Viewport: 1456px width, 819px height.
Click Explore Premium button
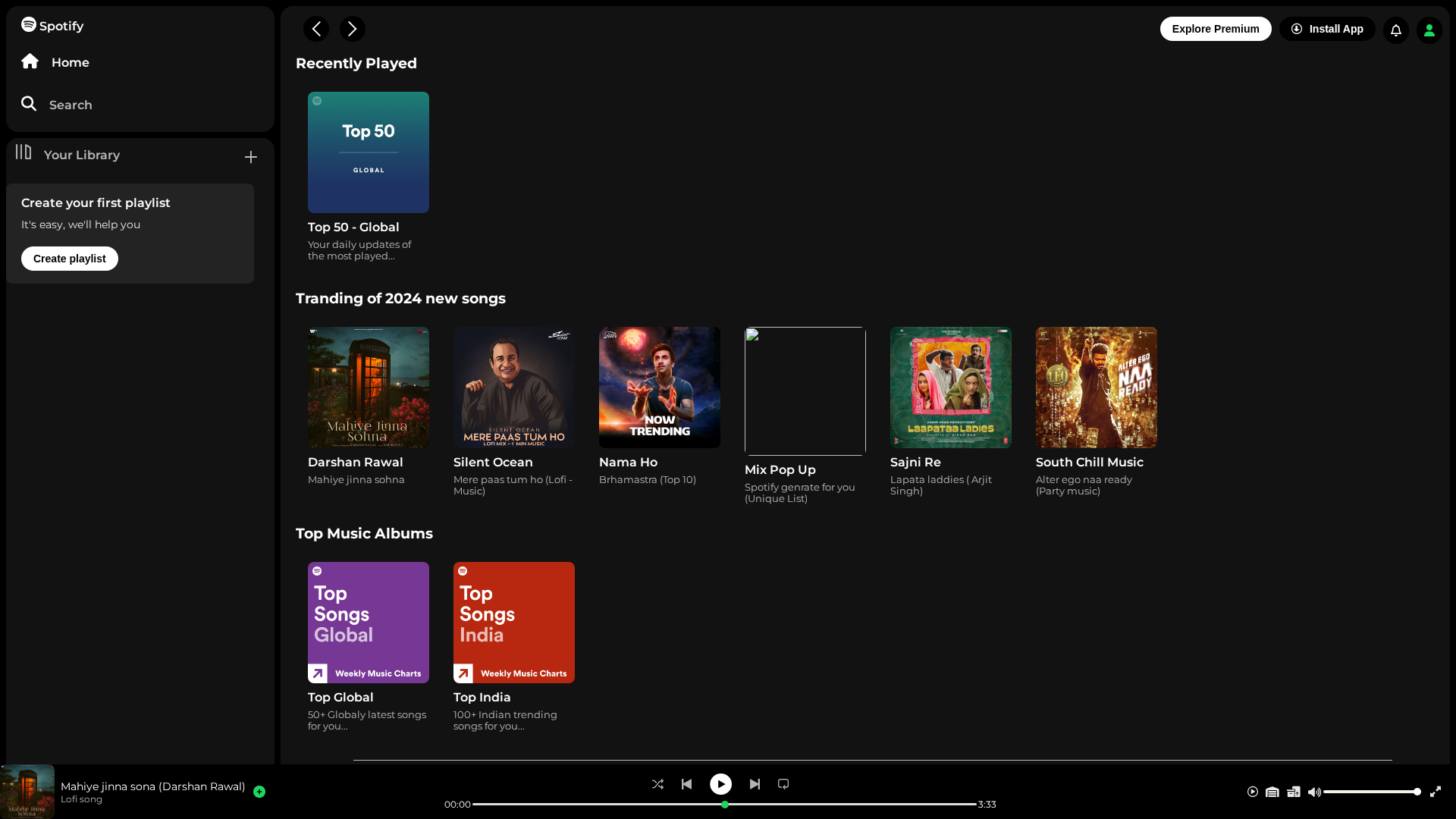[x=1216, y=29]
